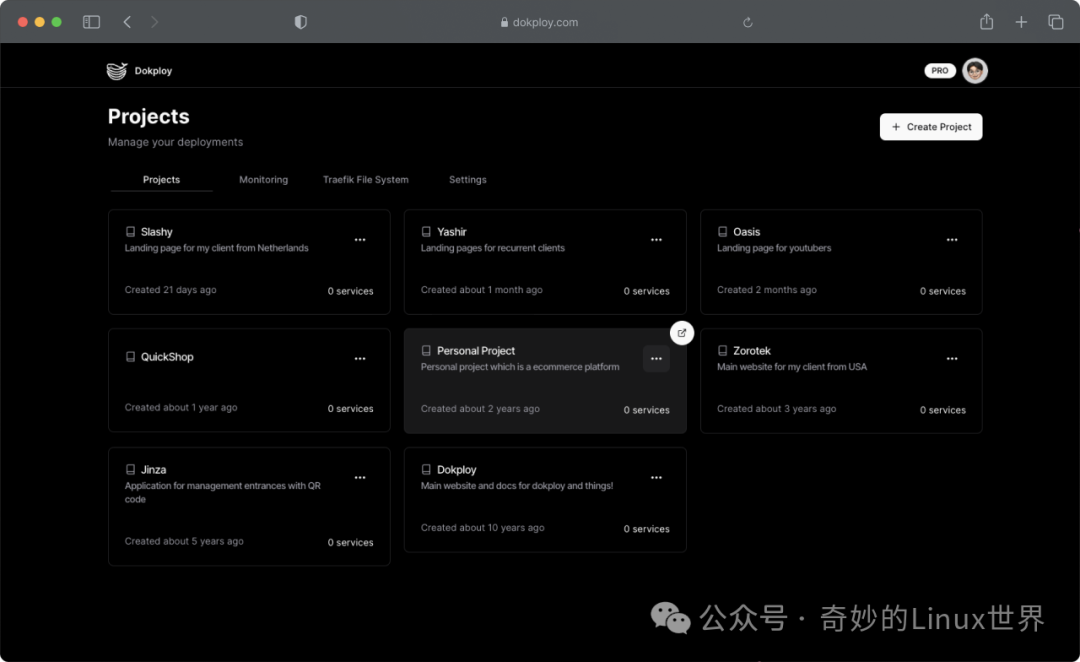Open the Slashy project options menu
Viewport: 1080px width, 662px height.
pyautogui.click(x=360, y=240)
